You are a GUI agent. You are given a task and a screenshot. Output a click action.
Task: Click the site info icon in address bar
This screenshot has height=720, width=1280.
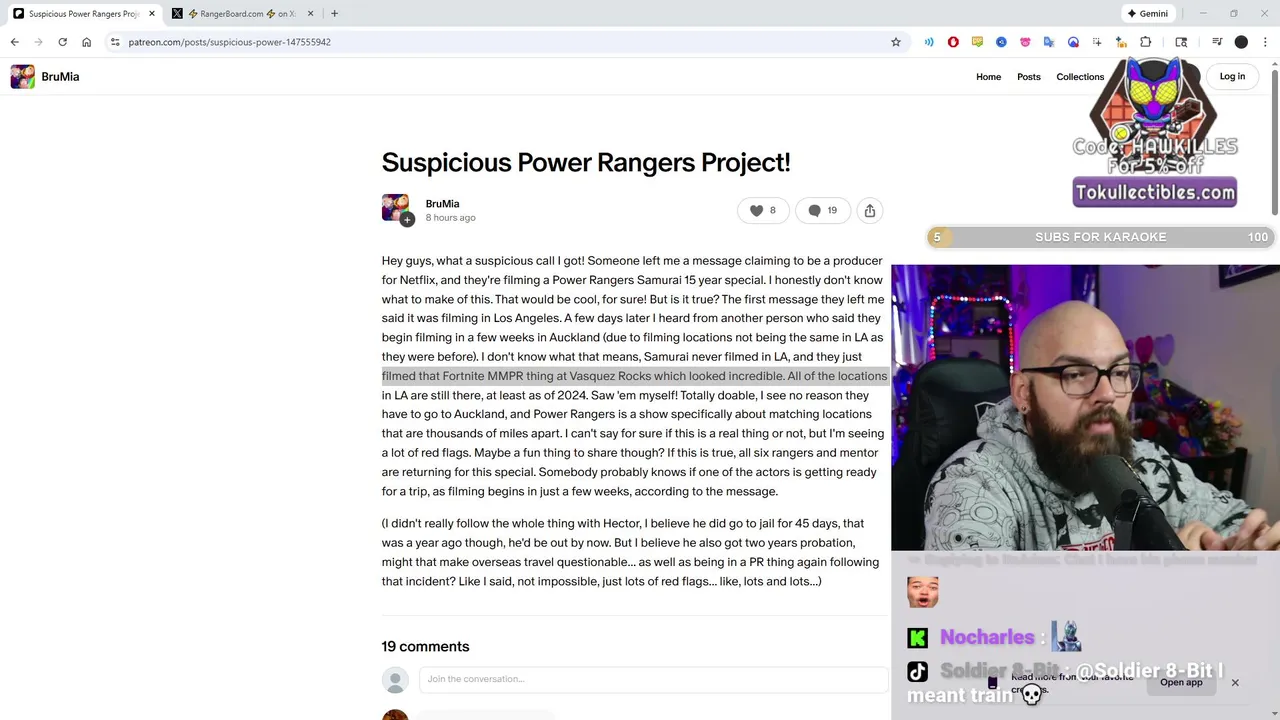115,42
